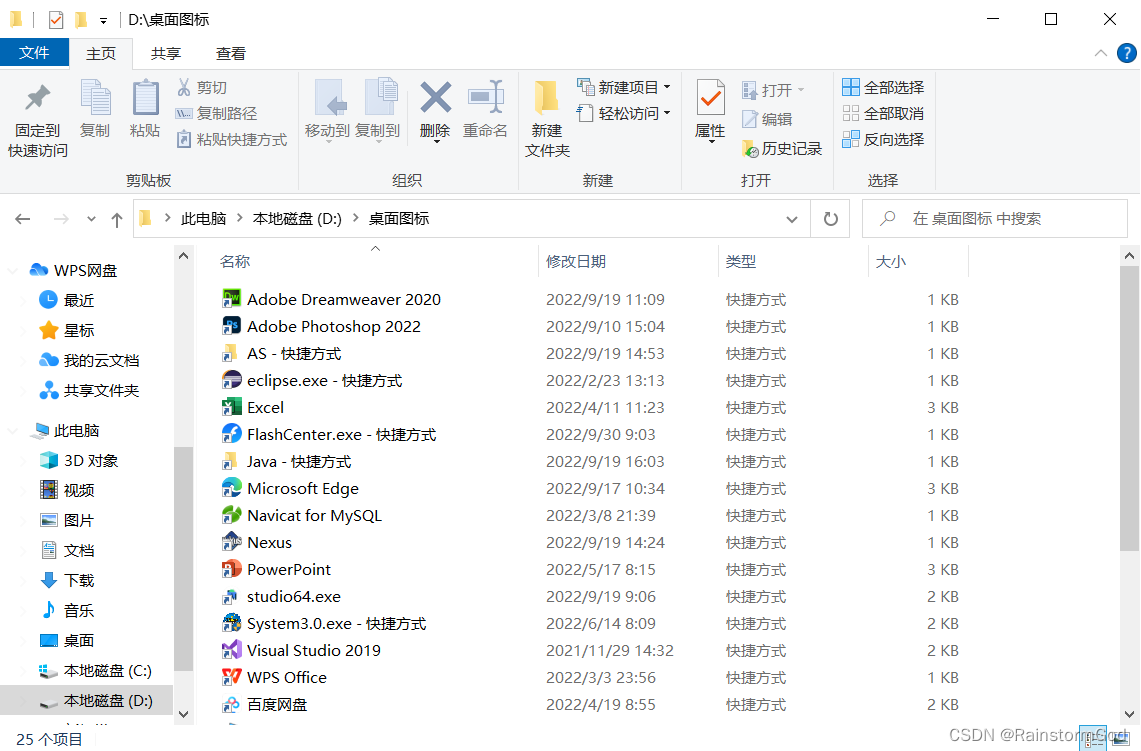Click the Properties (属性) icon
Screen dimensions: 1141x751
point(710,98)
